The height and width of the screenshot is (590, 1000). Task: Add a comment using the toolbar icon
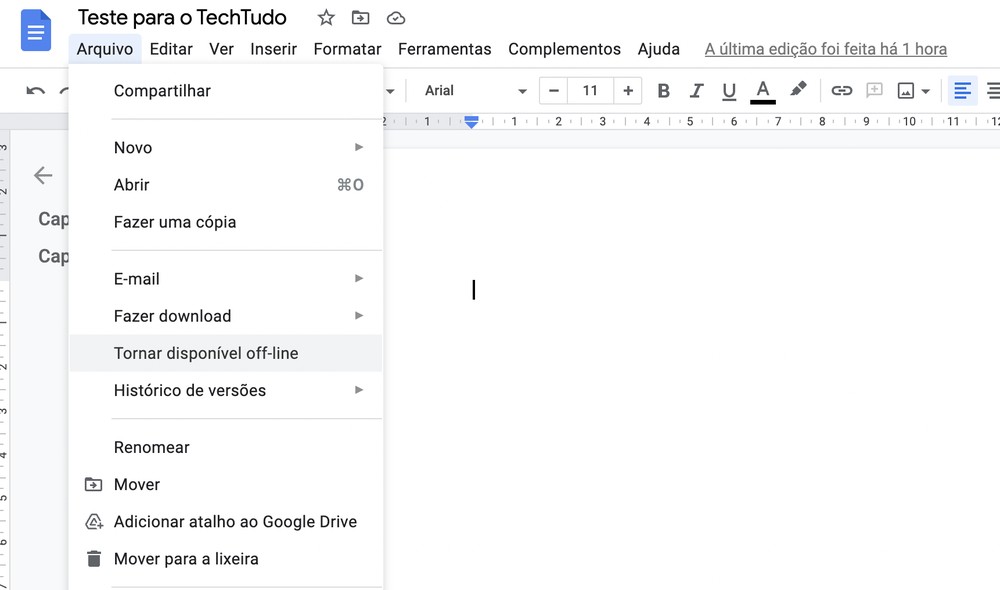pyautogui.click(x=874, y=90)
